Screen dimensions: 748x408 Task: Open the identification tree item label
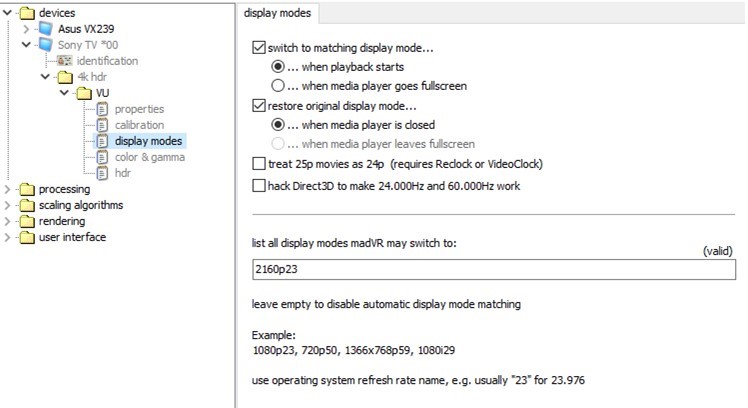107,61
